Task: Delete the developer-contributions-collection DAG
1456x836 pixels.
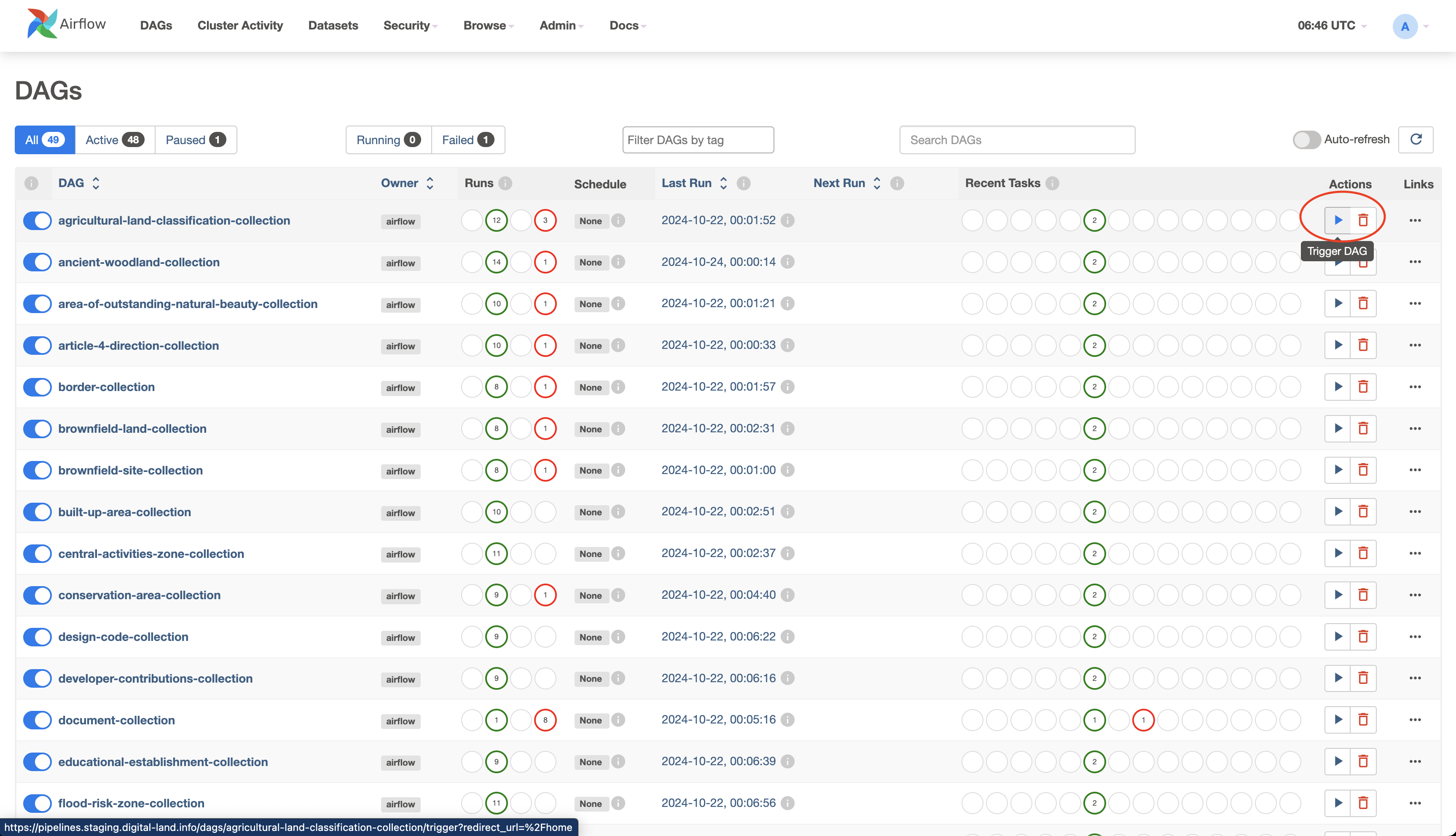Action: [x=1363, y=678]
